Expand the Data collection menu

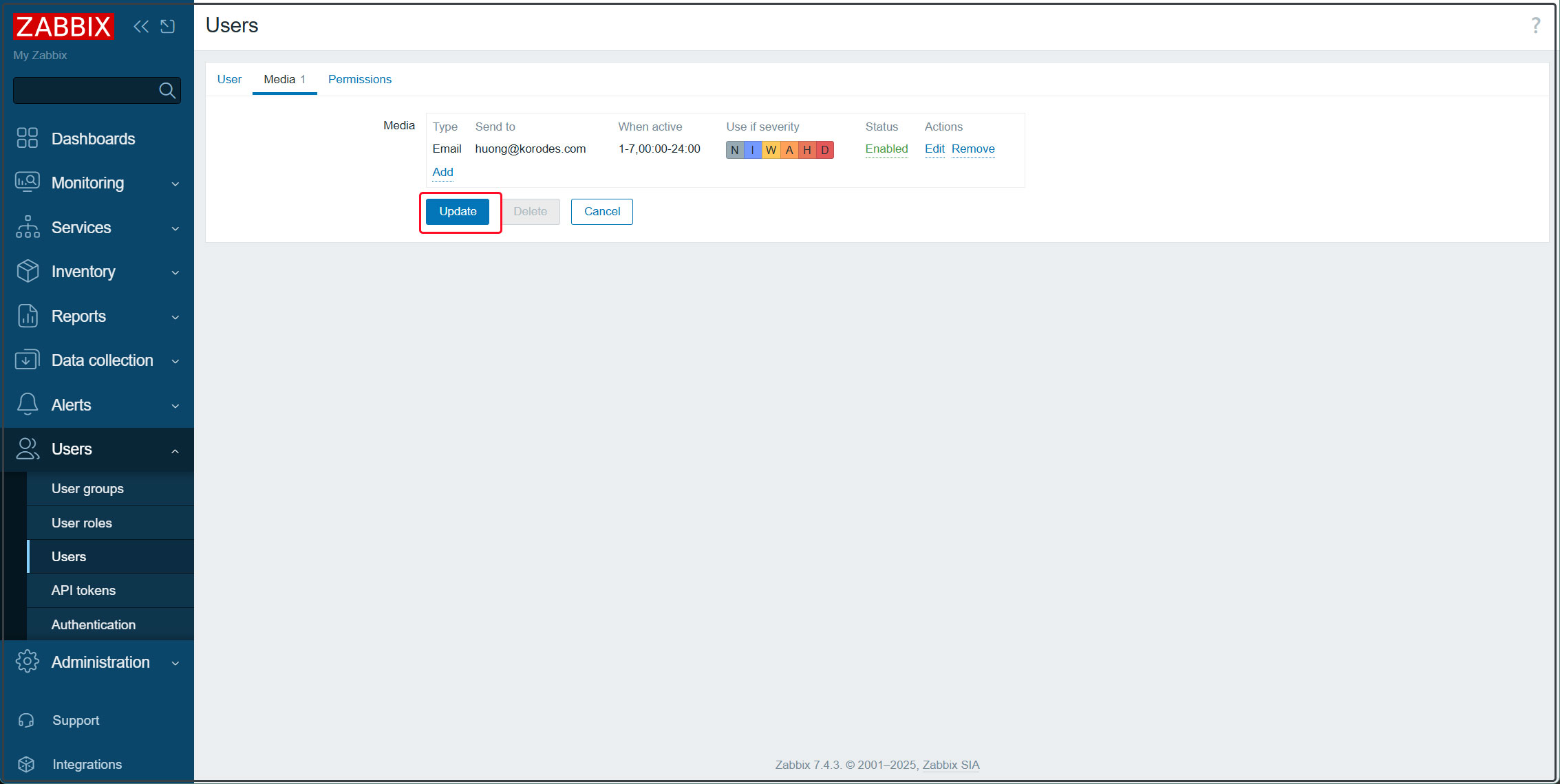(175, 361)
